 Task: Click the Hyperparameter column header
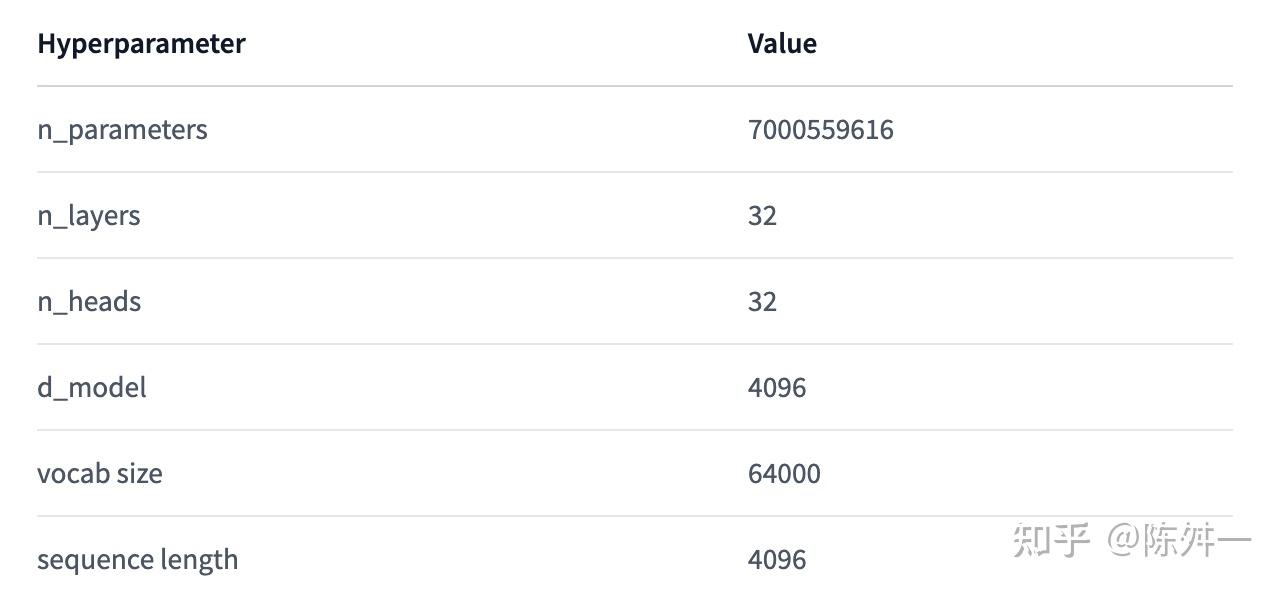141,44
